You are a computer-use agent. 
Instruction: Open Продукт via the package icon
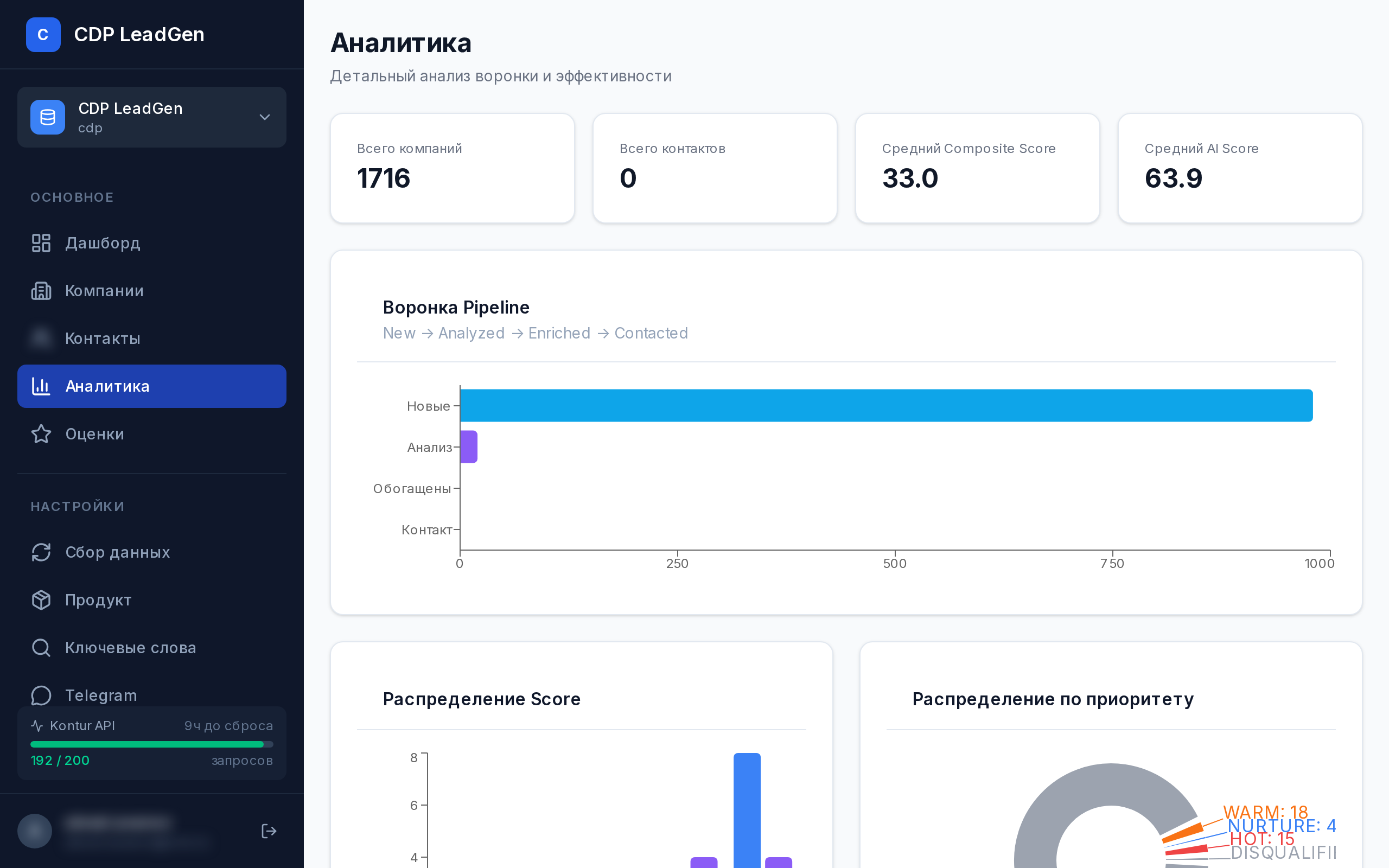41,600
